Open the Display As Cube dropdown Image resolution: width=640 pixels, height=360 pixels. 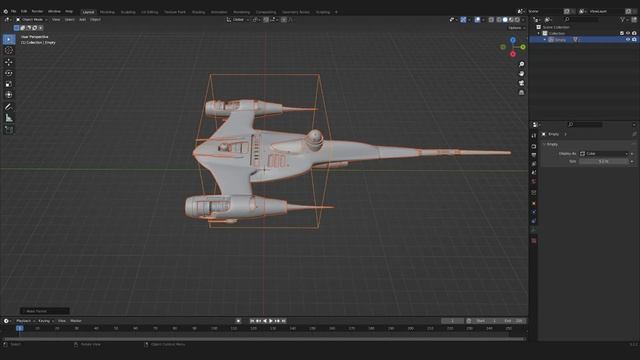(x=604, y=154)
